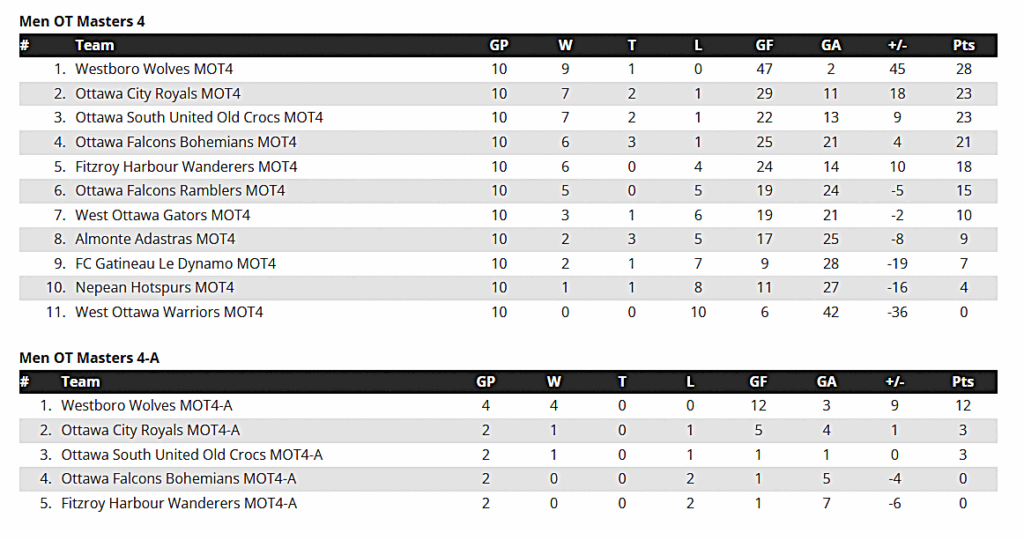
Task: Click Almonte Adastras MOT4 team name
Action: tap(155, 239)
